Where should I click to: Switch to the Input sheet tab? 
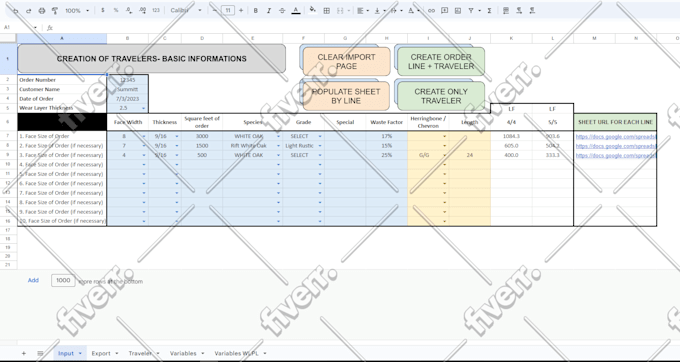[x=70, y=353]
